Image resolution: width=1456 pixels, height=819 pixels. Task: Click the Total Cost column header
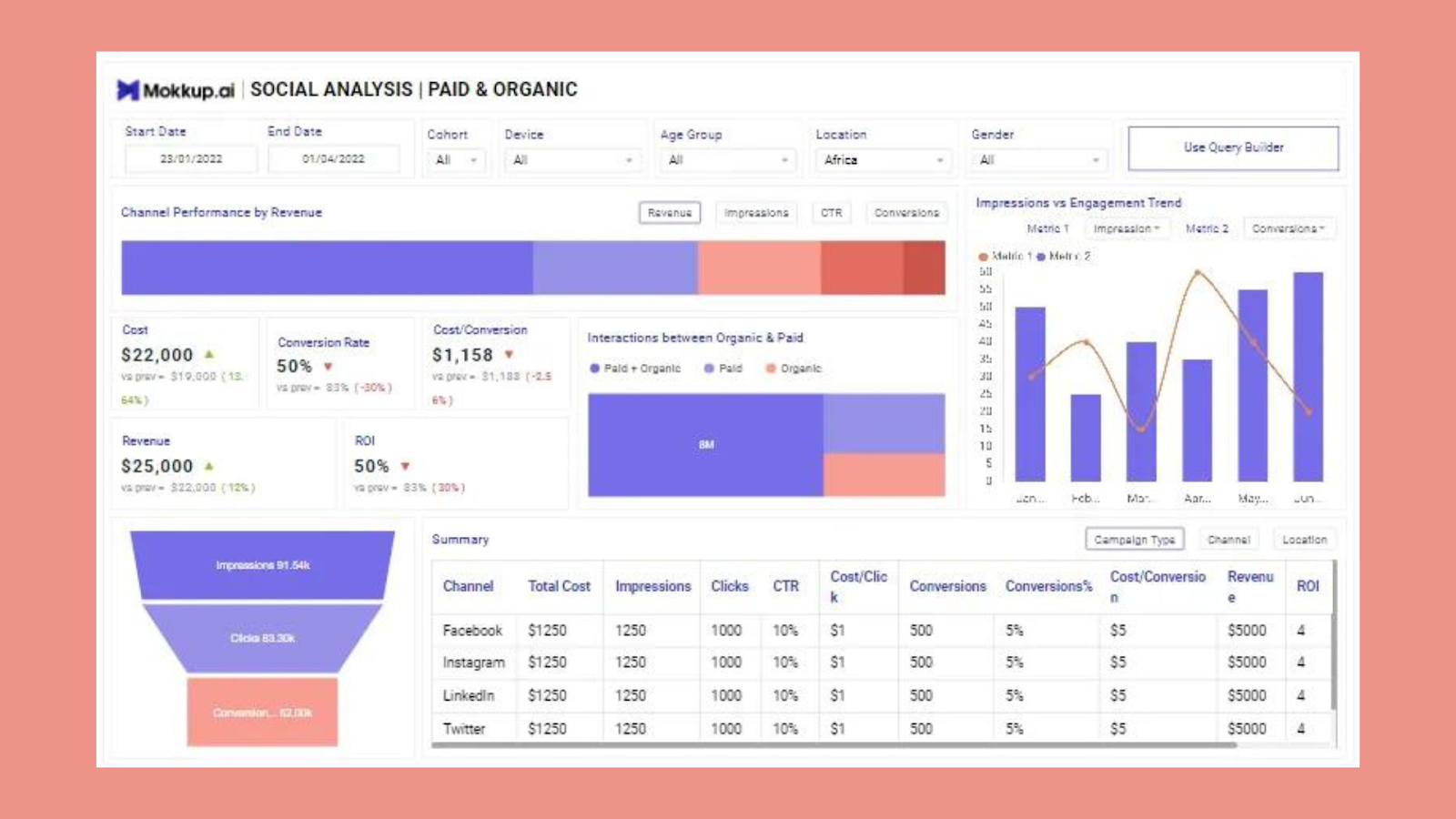[559, 587]
